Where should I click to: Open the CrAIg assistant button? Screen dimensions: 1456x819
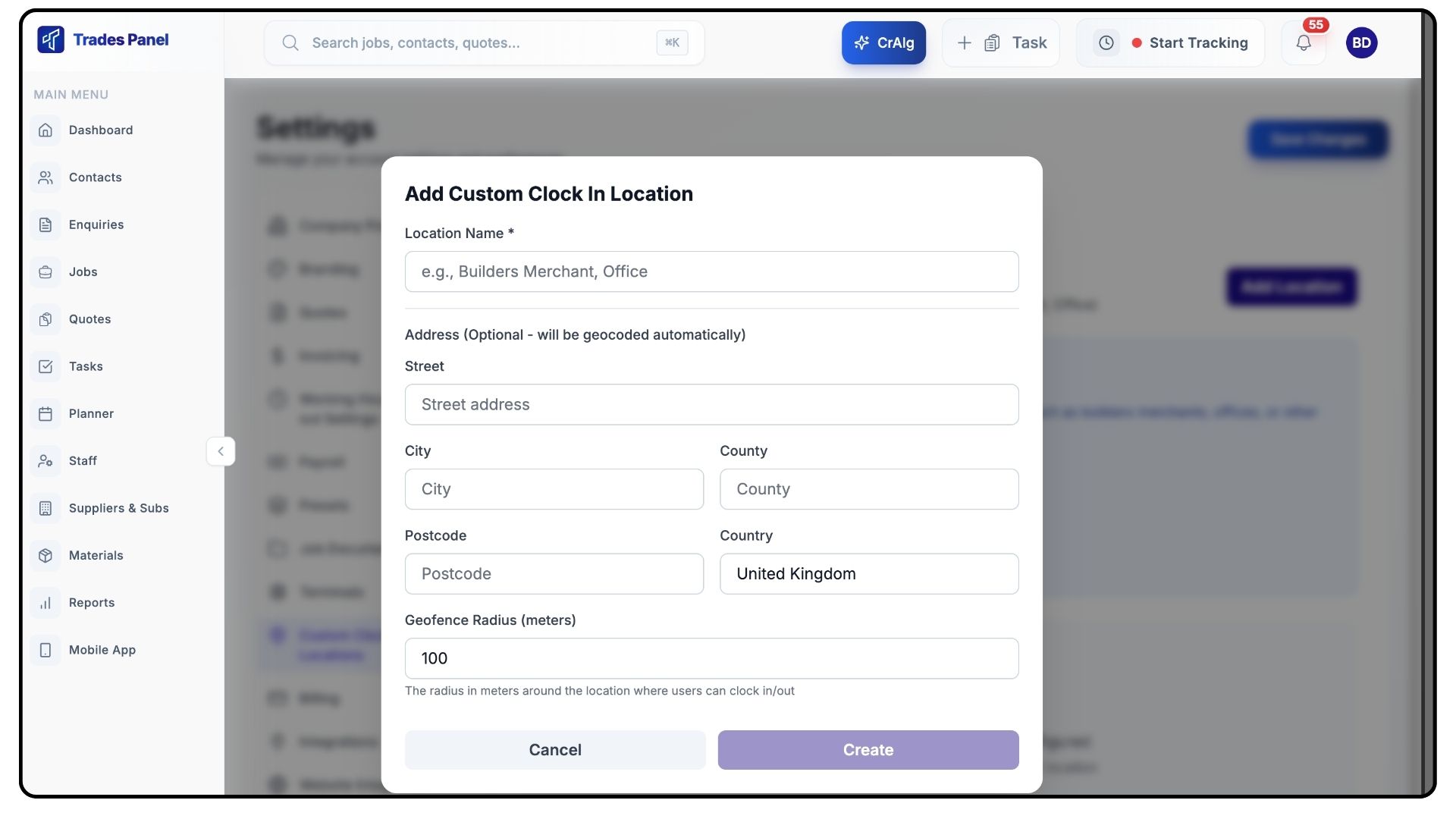point(883,43)
